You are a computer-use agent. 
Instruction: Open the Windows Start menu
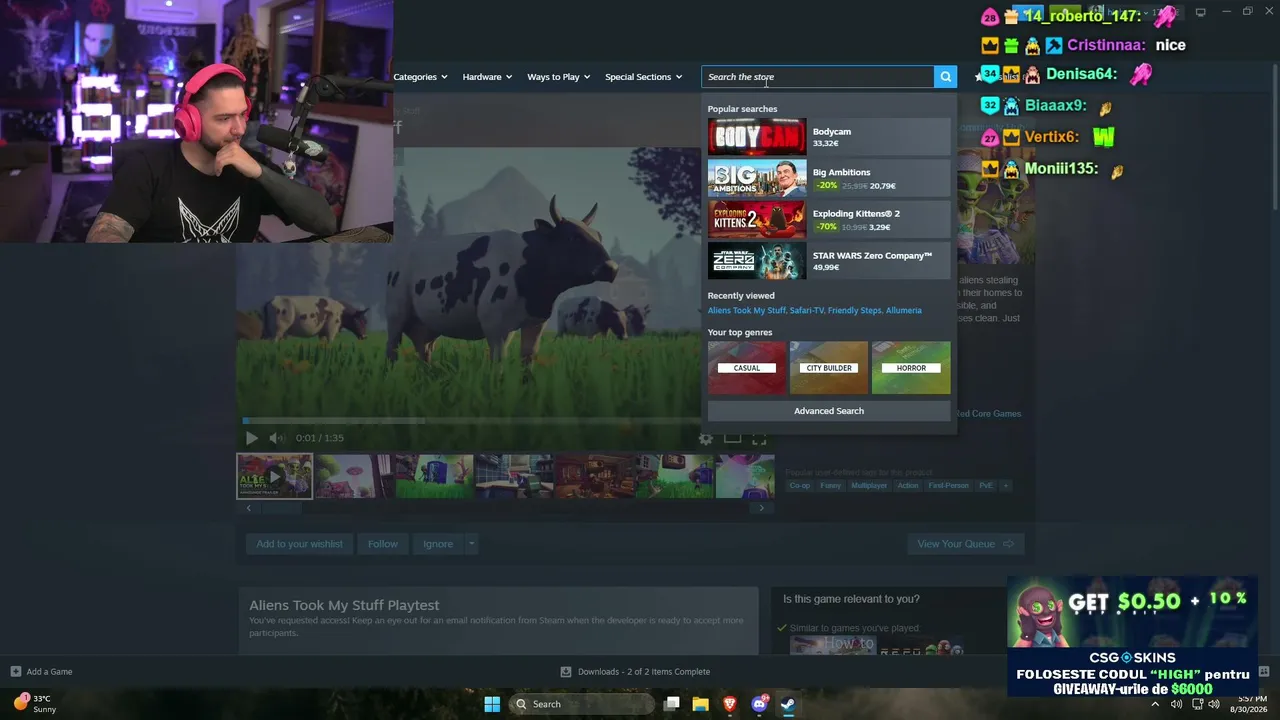click(492, 704)
